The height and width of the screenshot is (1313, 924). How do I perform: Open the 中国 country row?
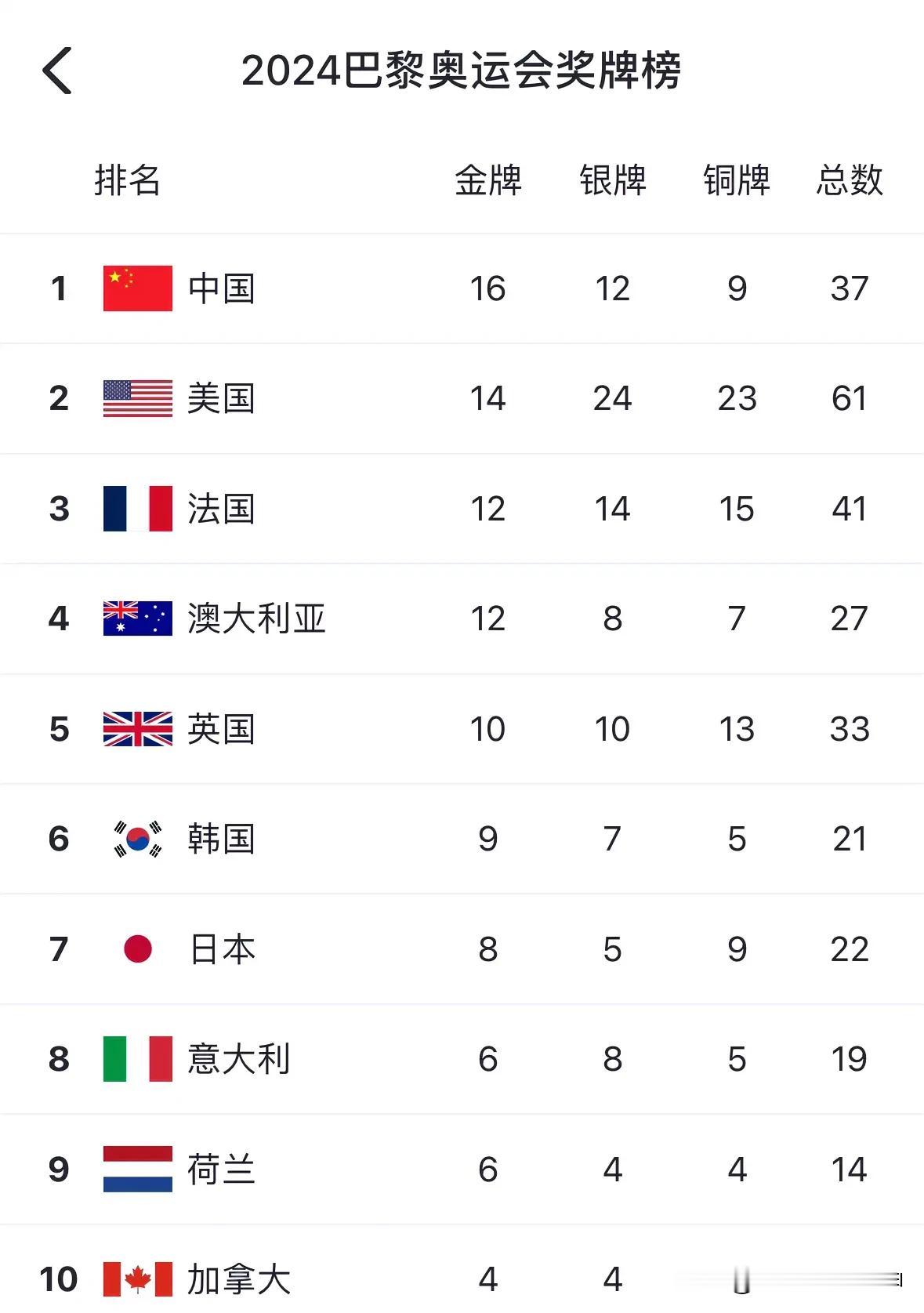click(462, 288)
